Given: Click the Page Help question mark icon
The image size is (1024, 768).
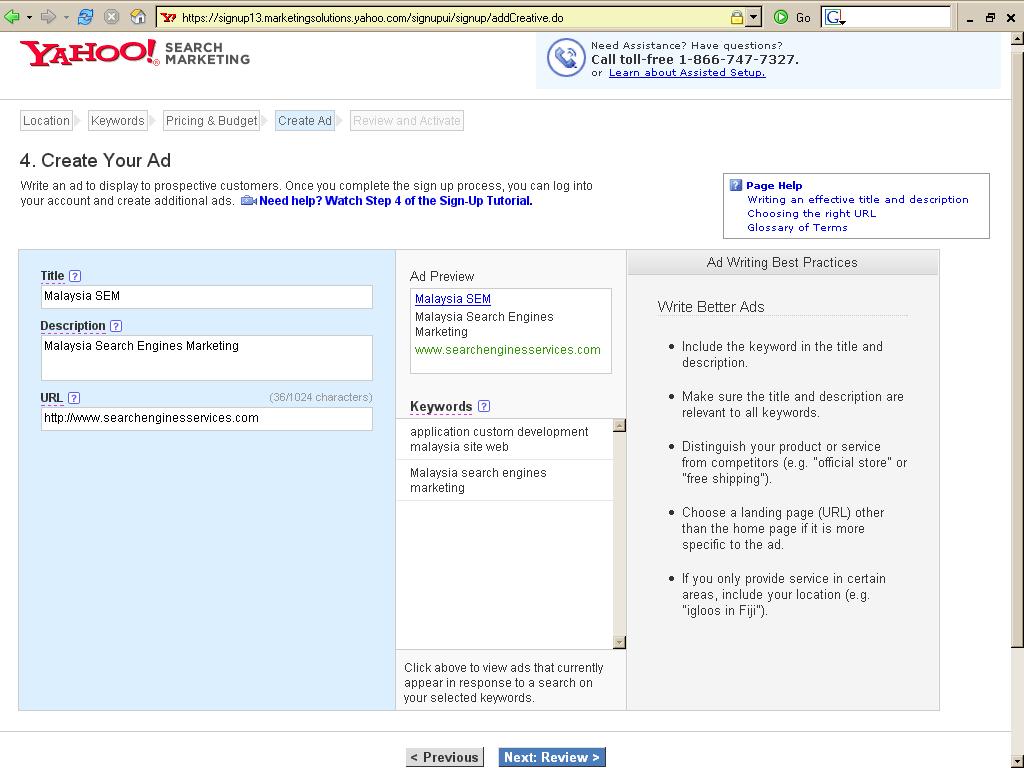Looking at the screenshot, I should [736, 185].
